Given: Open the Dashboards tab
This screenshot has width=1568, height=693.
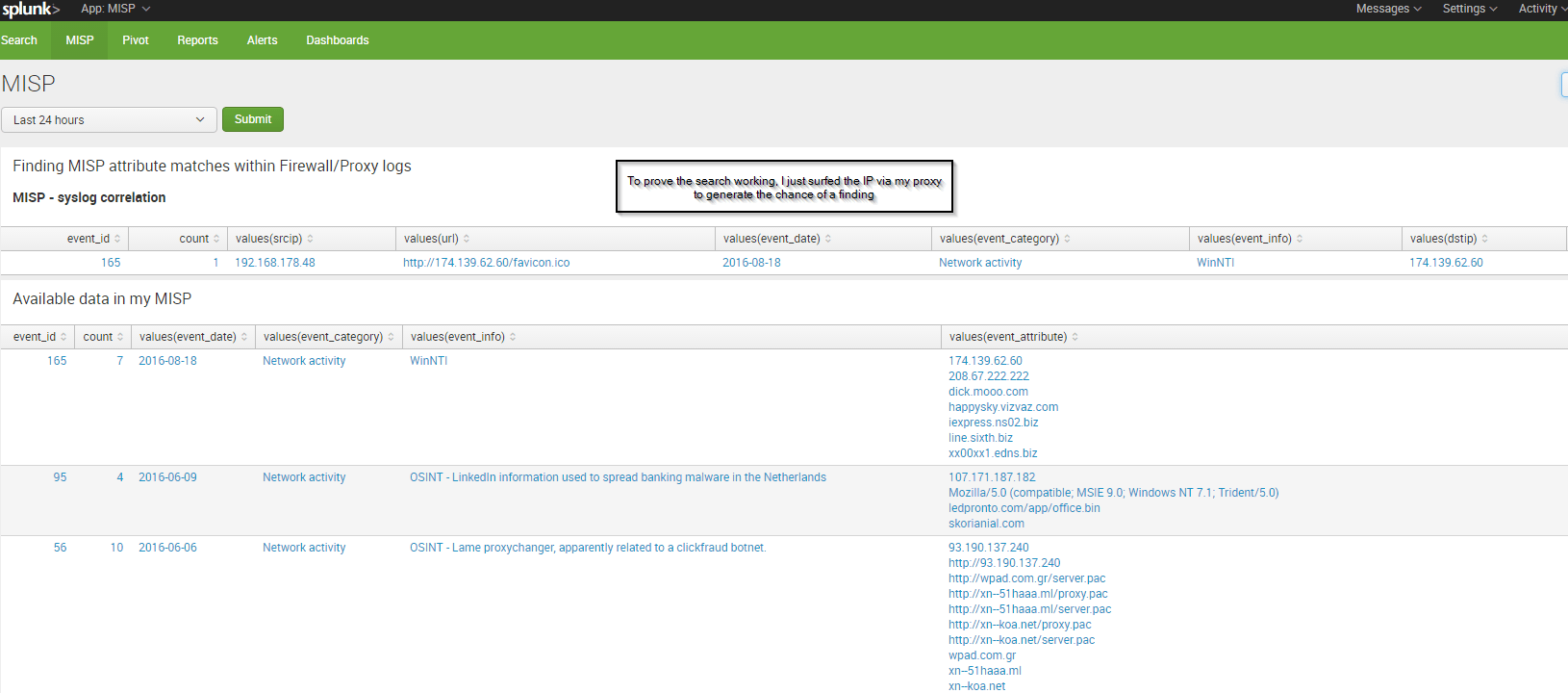Looking at the screenshot, I should [338, 40].
